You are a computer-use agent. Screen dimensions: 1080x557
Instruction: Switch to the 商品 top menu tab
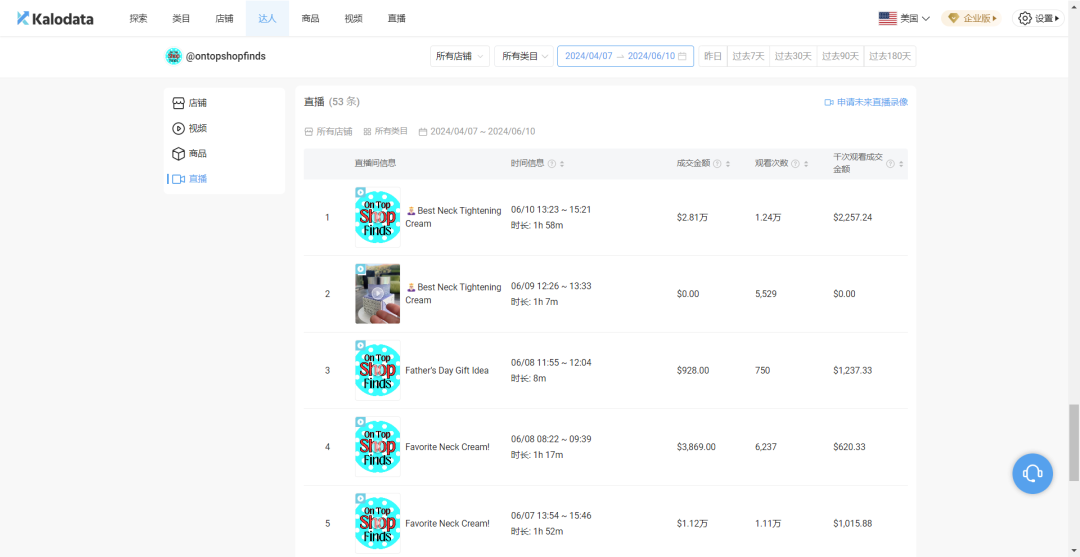pyautogui.click(x=310, y=19)
